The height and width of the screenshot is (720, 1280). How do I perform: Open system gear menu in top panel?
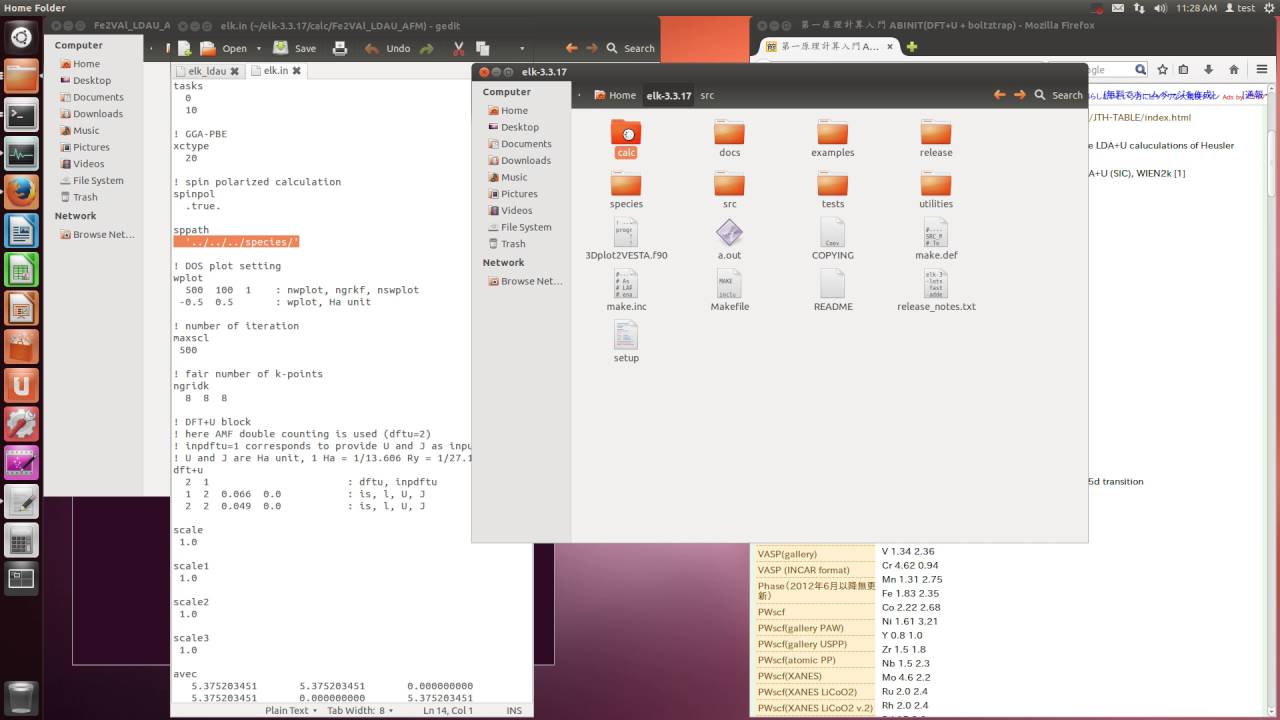1269,8
